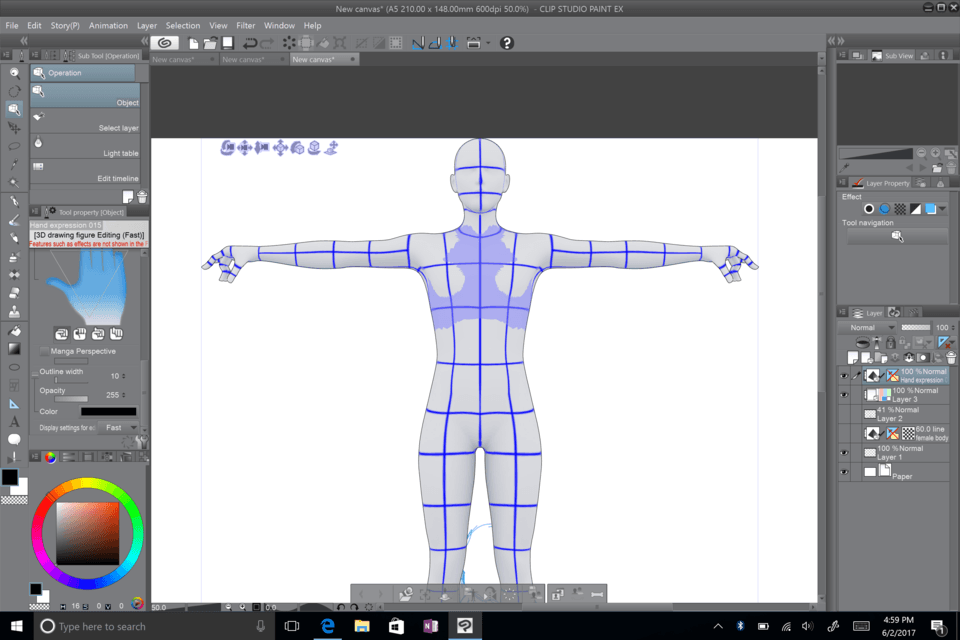Select the Zoom magnifier tool
This screenshot has height=640, width=960.
click(14, 73)
